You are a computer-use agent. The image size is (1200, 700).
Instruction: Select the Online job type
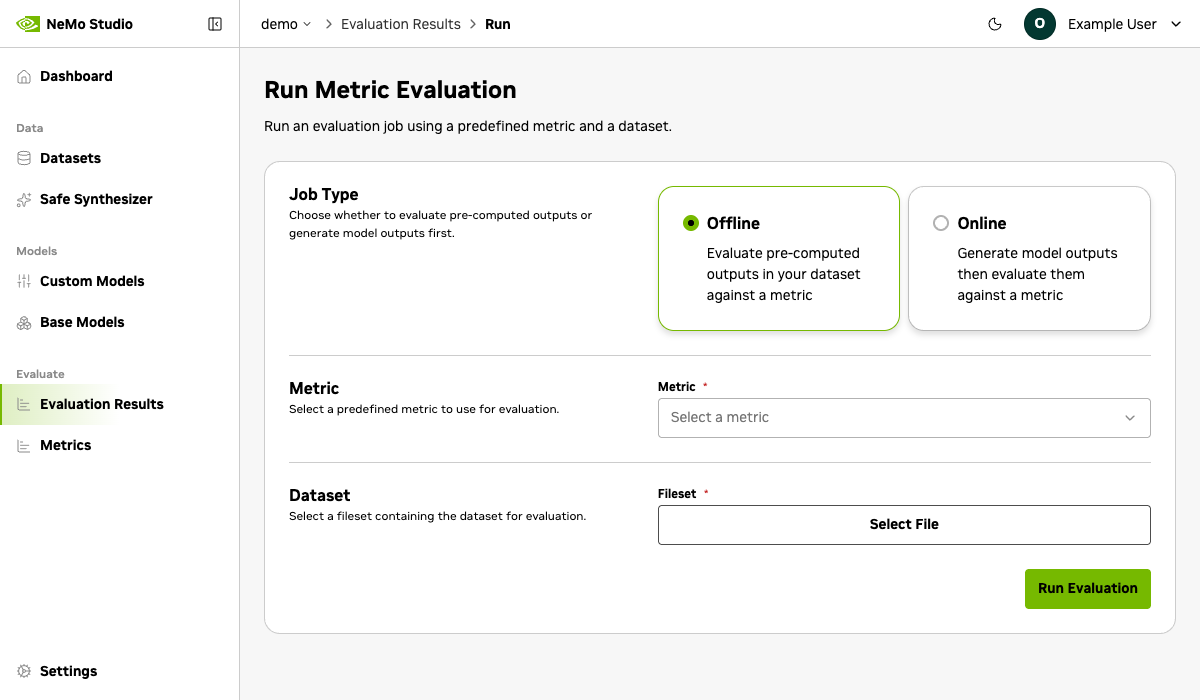(x=1029, y=258)
